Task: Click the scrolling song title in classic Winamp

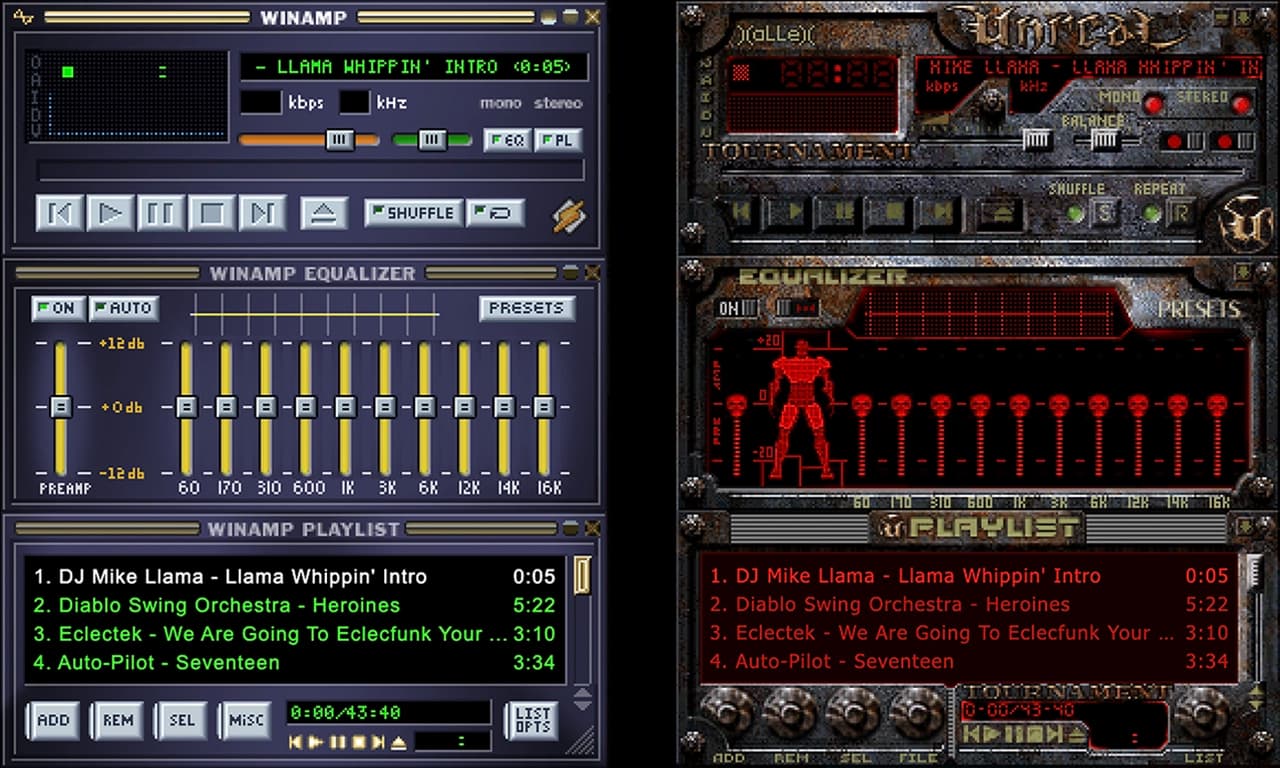Action: (x=414, y=67)
